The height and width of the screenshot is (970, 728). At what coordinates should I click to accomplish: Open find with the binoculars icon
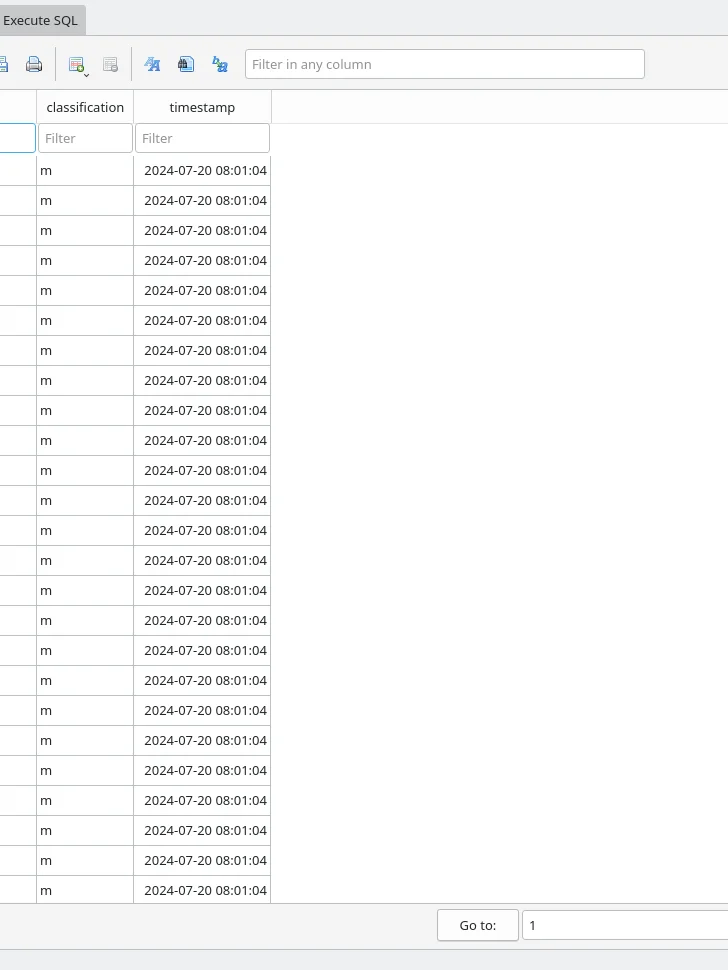pyautogui.click(x=186, y=64)
